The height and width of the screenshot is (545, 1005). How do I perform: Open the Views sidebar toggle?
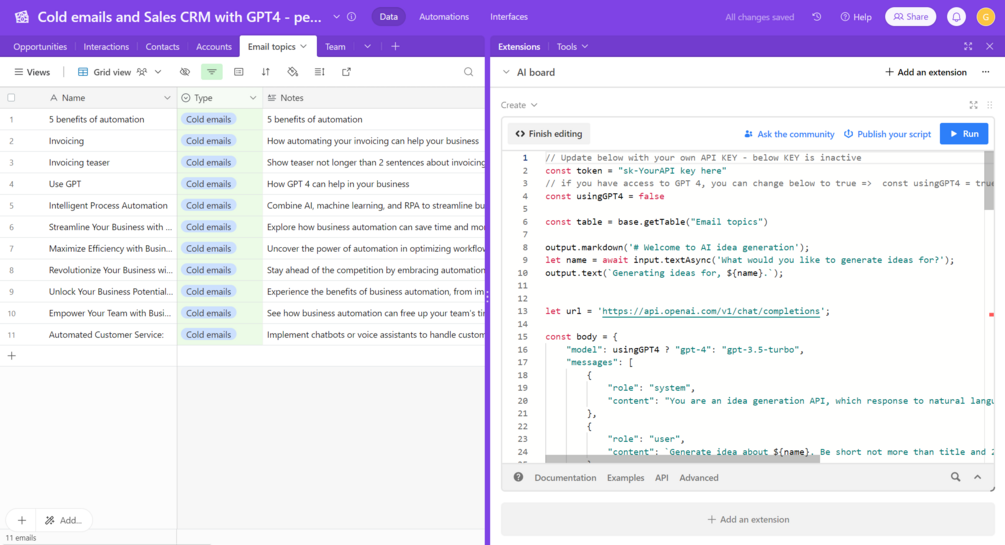click(32, 72)
